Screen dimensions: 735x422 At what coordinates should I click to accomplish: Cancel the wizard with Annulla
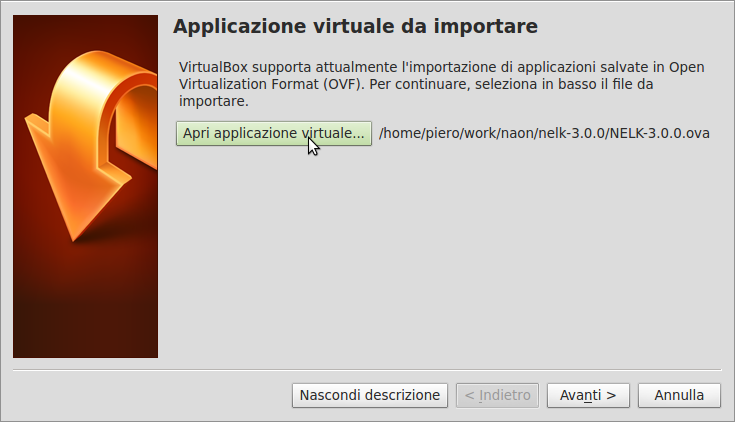click(x=679, y=395)
